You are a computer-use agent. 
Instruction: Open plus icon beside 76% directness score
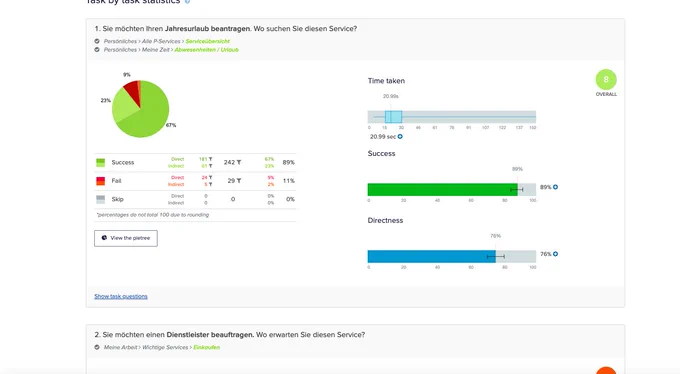[556, 254]
